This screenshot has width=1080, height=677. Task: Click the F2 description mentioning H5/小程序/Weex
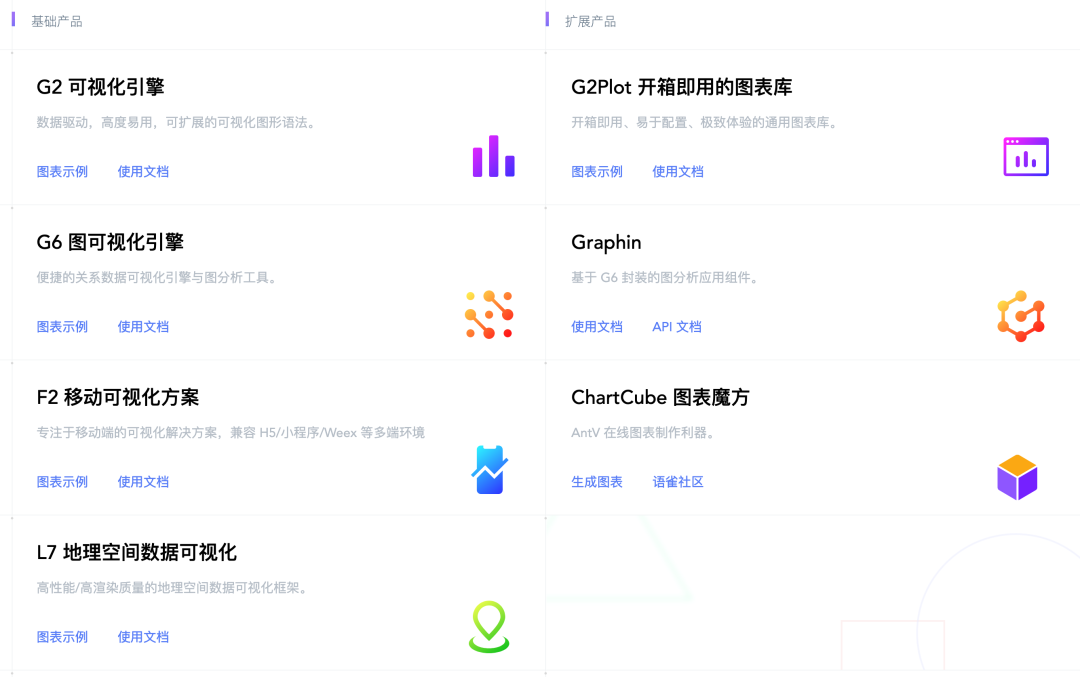231,433
